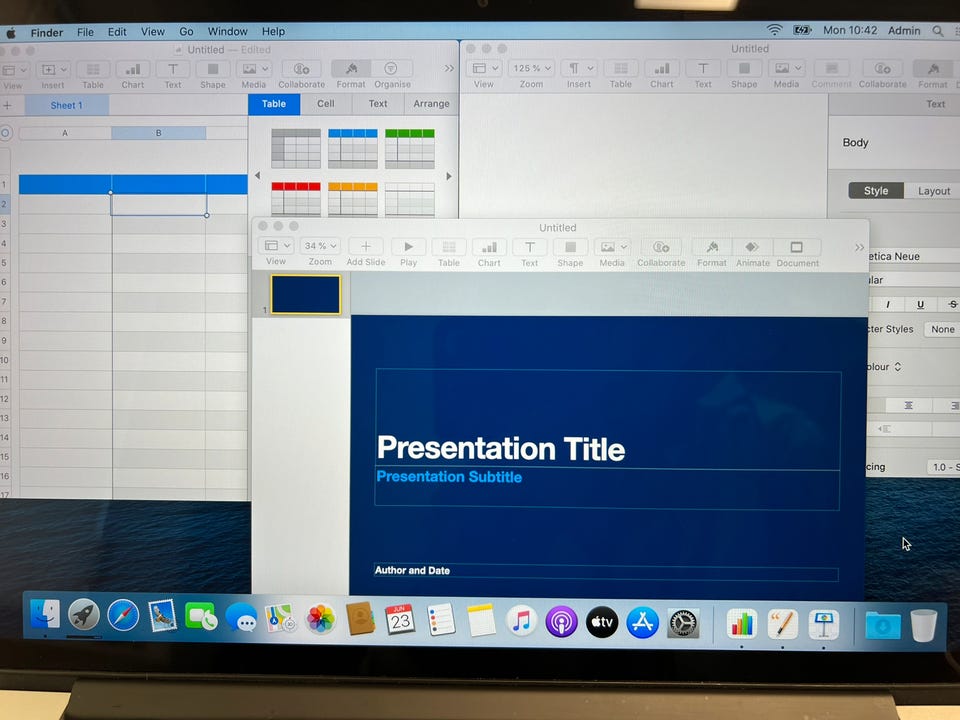The width and height of the screenshot is (960, 720).
Task: Open Numbers from the Dock
Action: click(741, 624)
